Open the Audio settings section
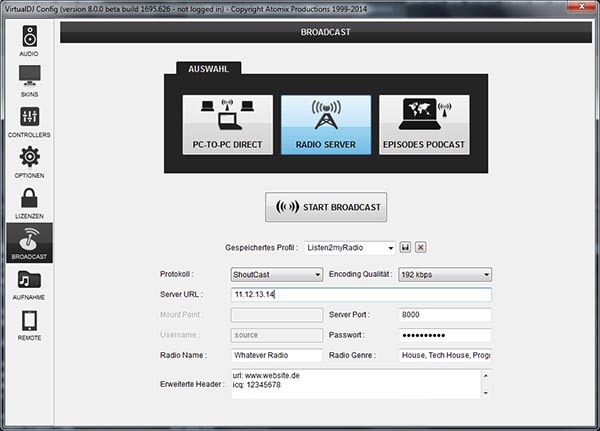Viewport: 600px width, 431px height. [29, 41]
